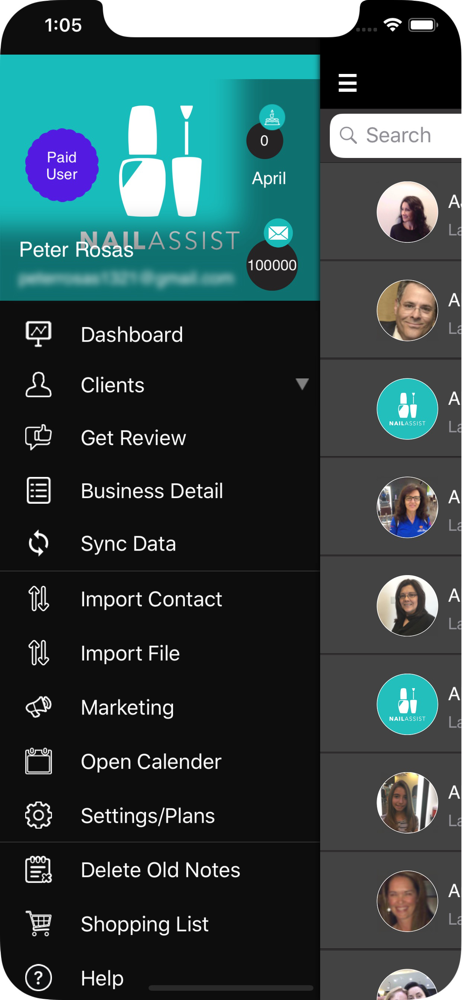Toggle the hamburger menu button

[348, 83]
